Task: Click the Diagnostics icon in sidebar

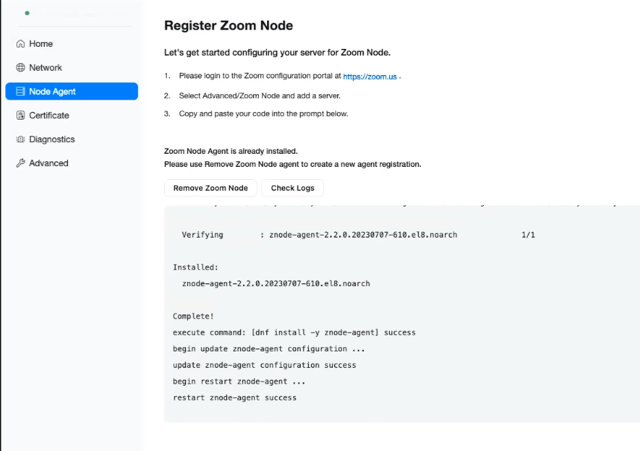Action: (20, 139)
